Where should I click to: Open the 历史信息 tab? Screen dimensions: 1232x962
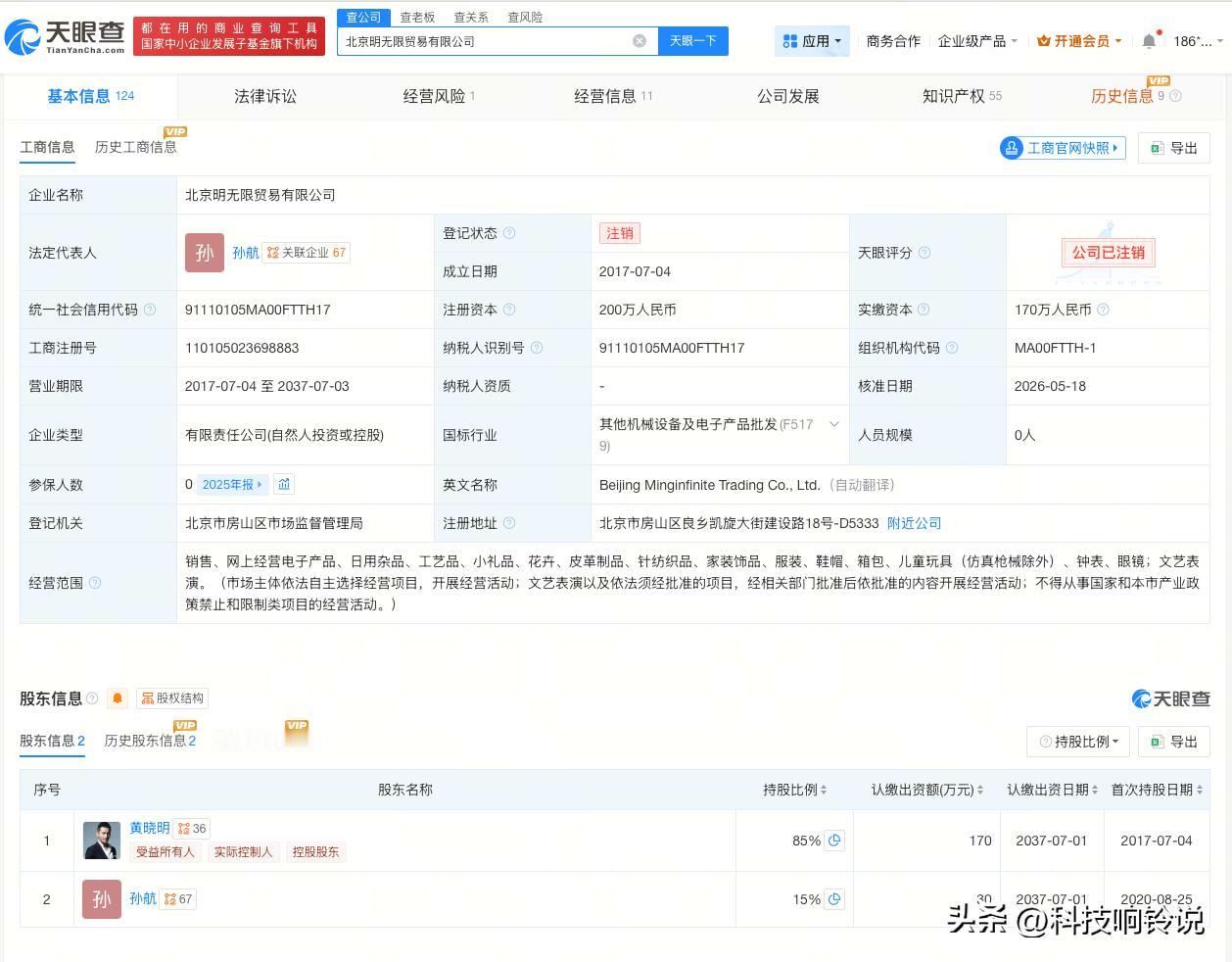pos(1122,96)
